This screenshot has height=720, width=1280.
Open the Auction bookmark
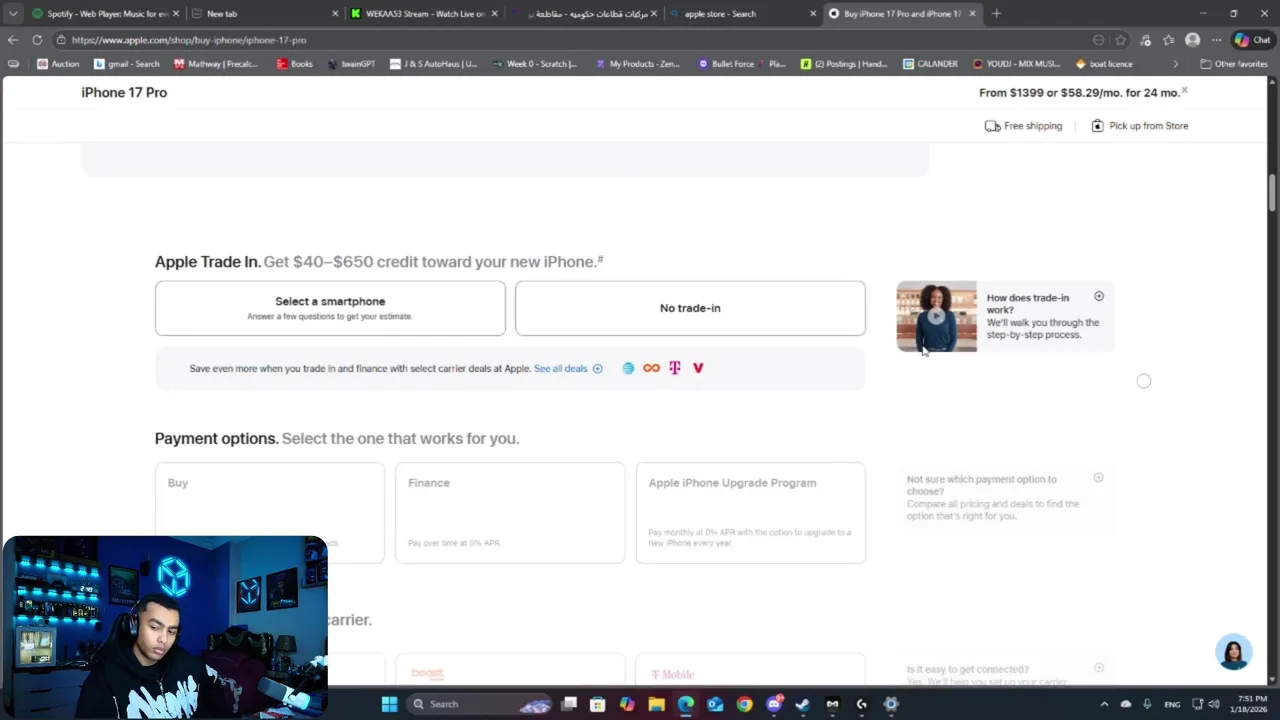coord(58,64)
